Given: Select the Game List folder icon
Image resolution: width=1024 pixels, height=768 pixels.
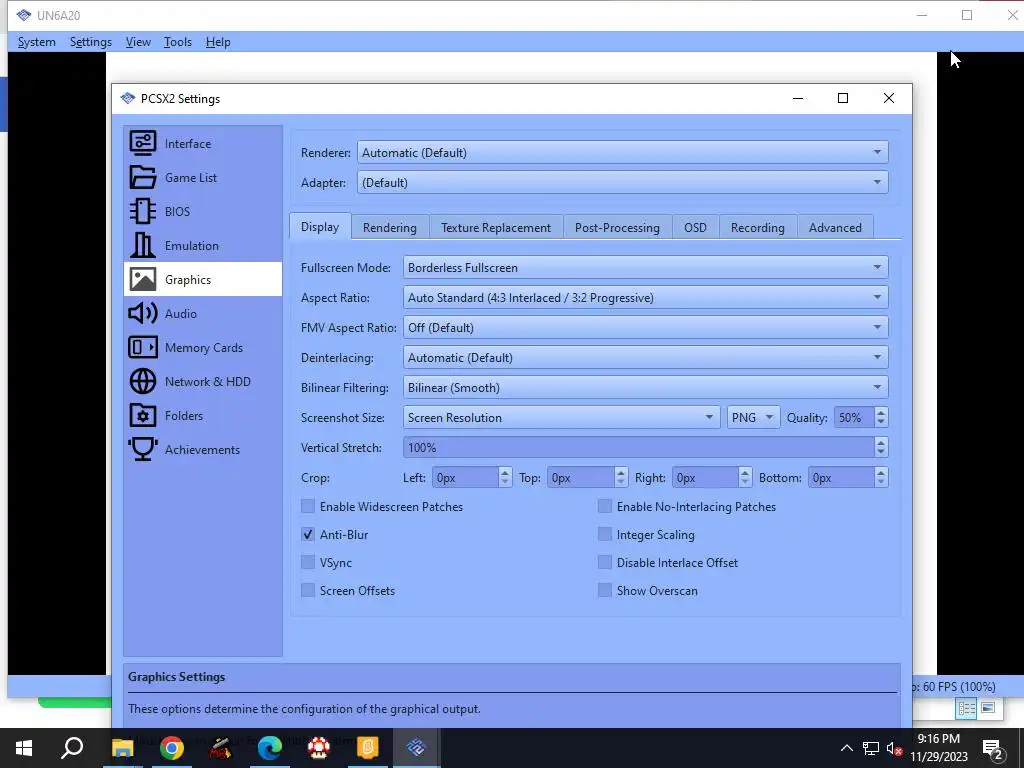Looking at the screenshot, I should pyautogui.click(x=142, y=177).
